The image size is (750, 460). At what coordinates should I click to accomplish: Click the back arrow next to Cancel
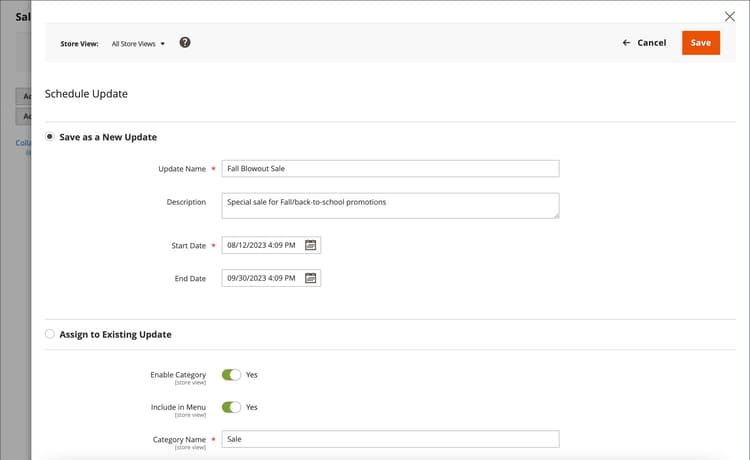626,43
